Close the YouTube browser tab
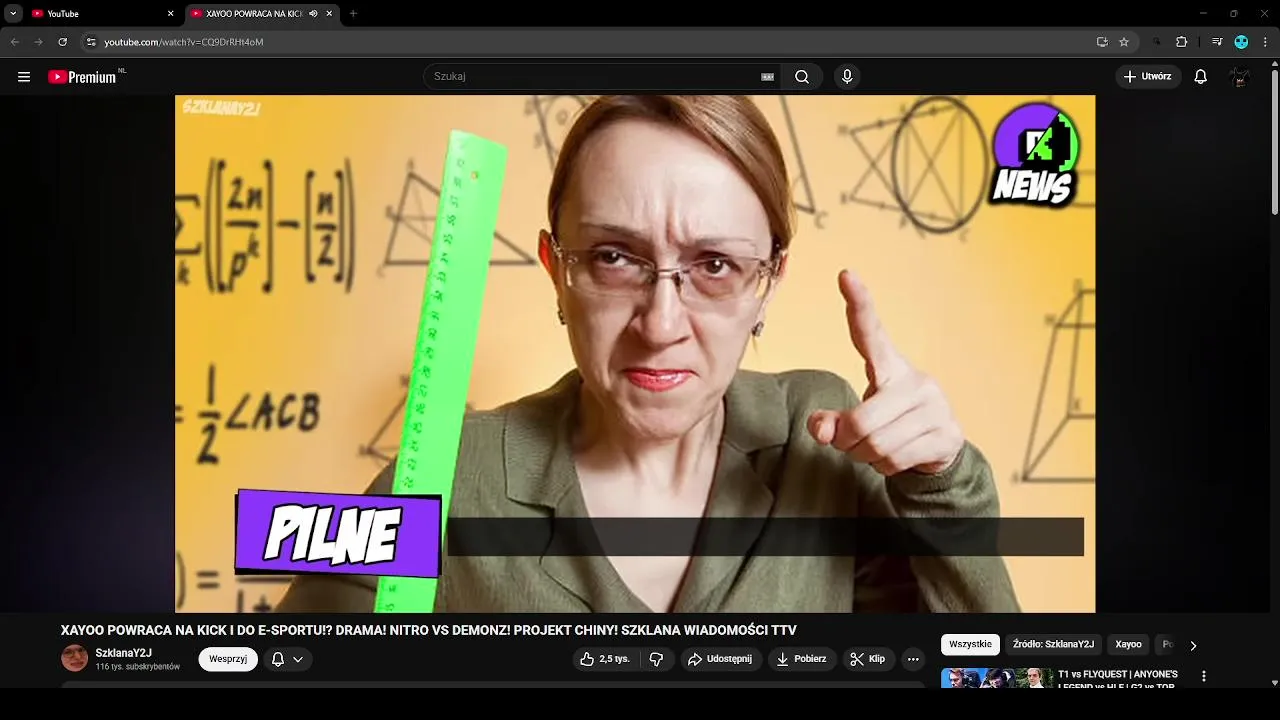 [170, 14]
